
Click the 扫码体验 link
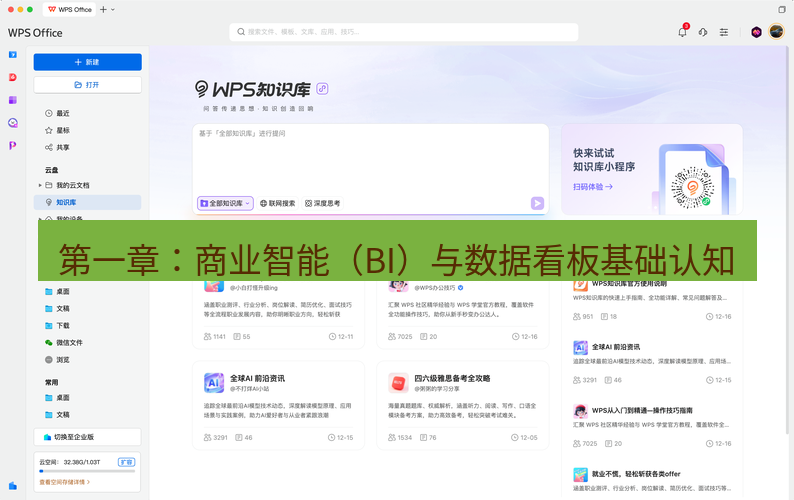click(x=592, y=187)
